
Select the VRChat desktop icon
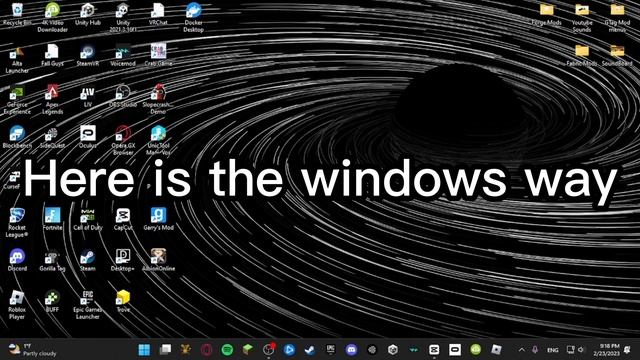tap(158, 14)
